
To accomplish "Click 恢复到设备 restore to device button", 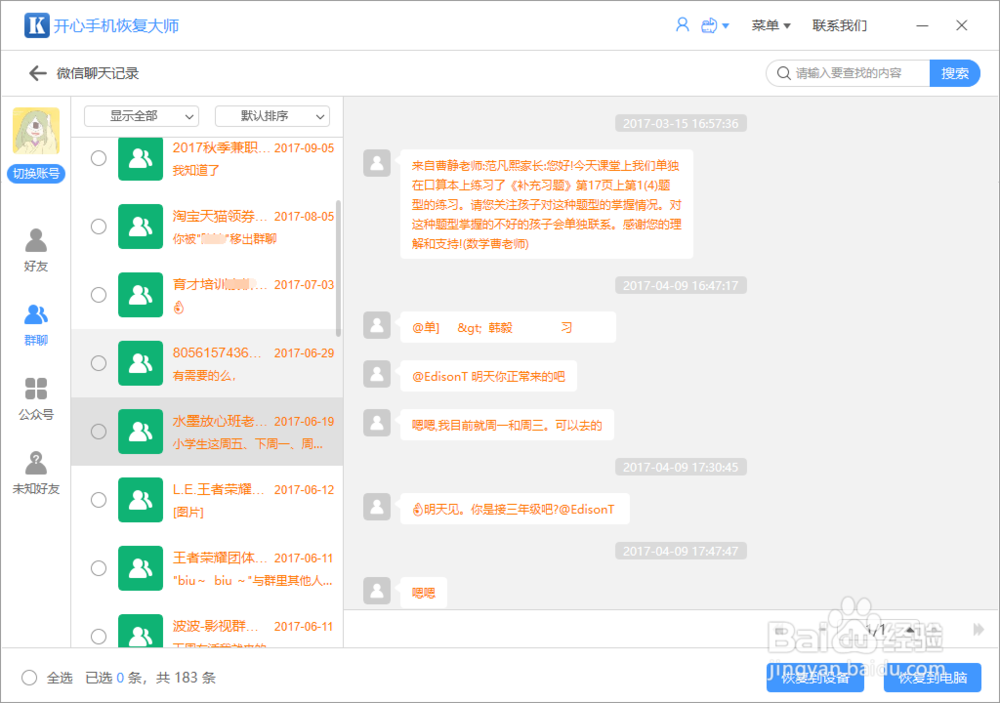I will (x=815, y=677).
